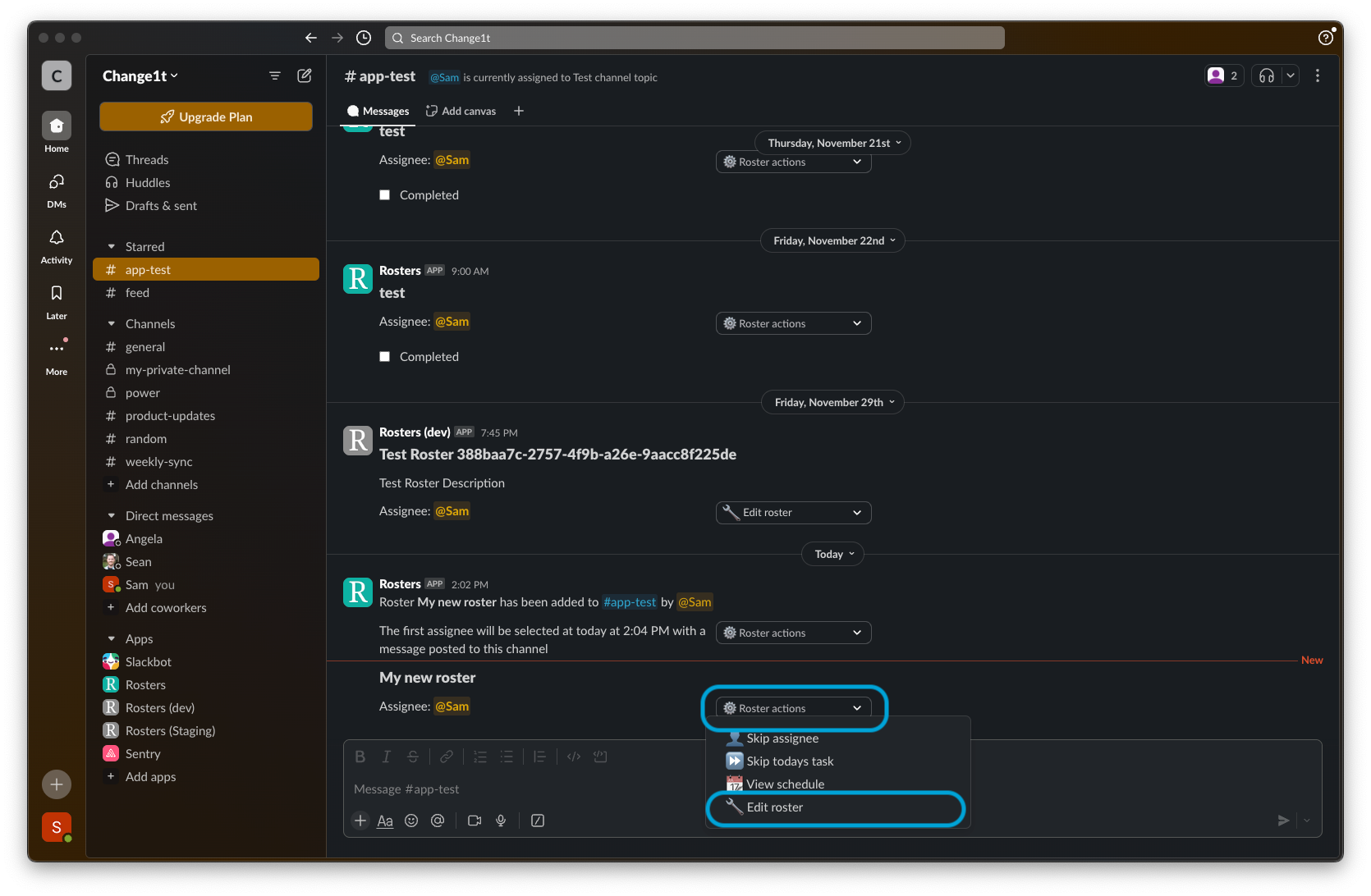Select View schedule menu option
The width and height of the screenshot is (1371, 896).
click(x=837, y=784)
